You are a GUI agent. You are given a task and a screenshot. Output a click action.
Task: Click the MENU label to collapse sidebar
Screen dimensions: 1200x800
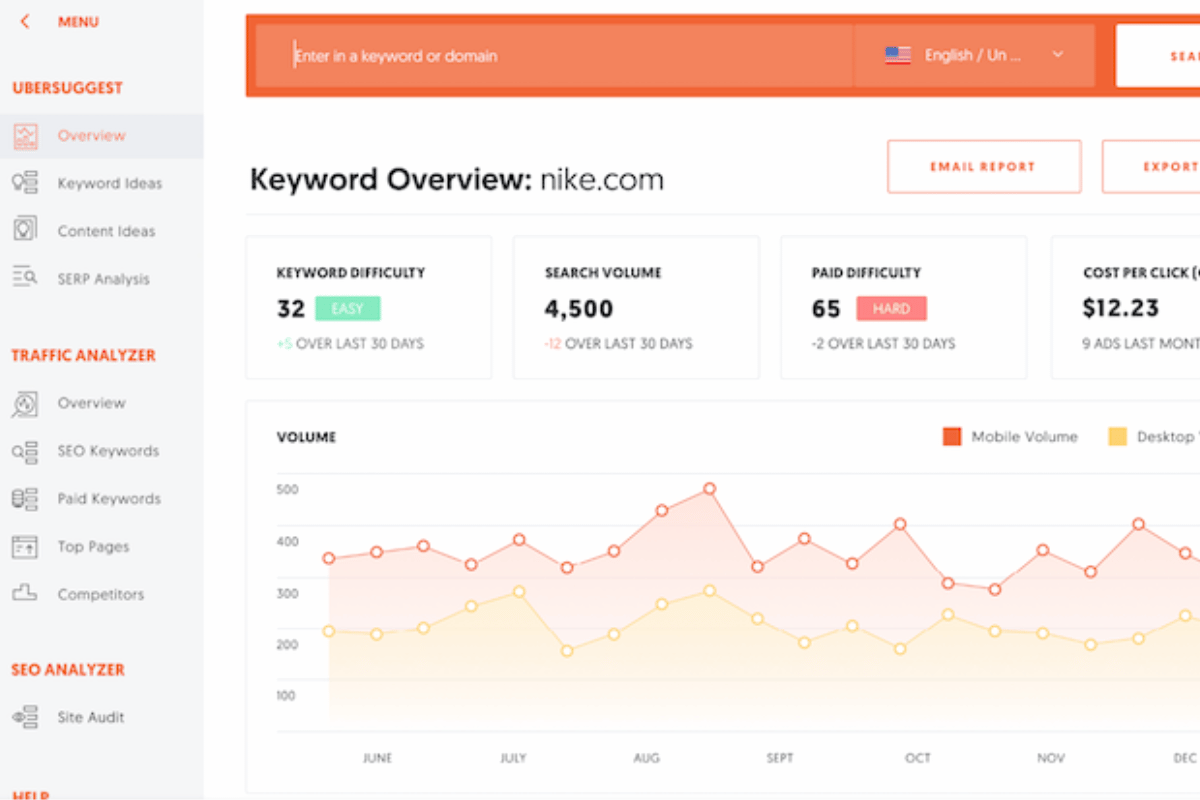(x=78, y=22)
